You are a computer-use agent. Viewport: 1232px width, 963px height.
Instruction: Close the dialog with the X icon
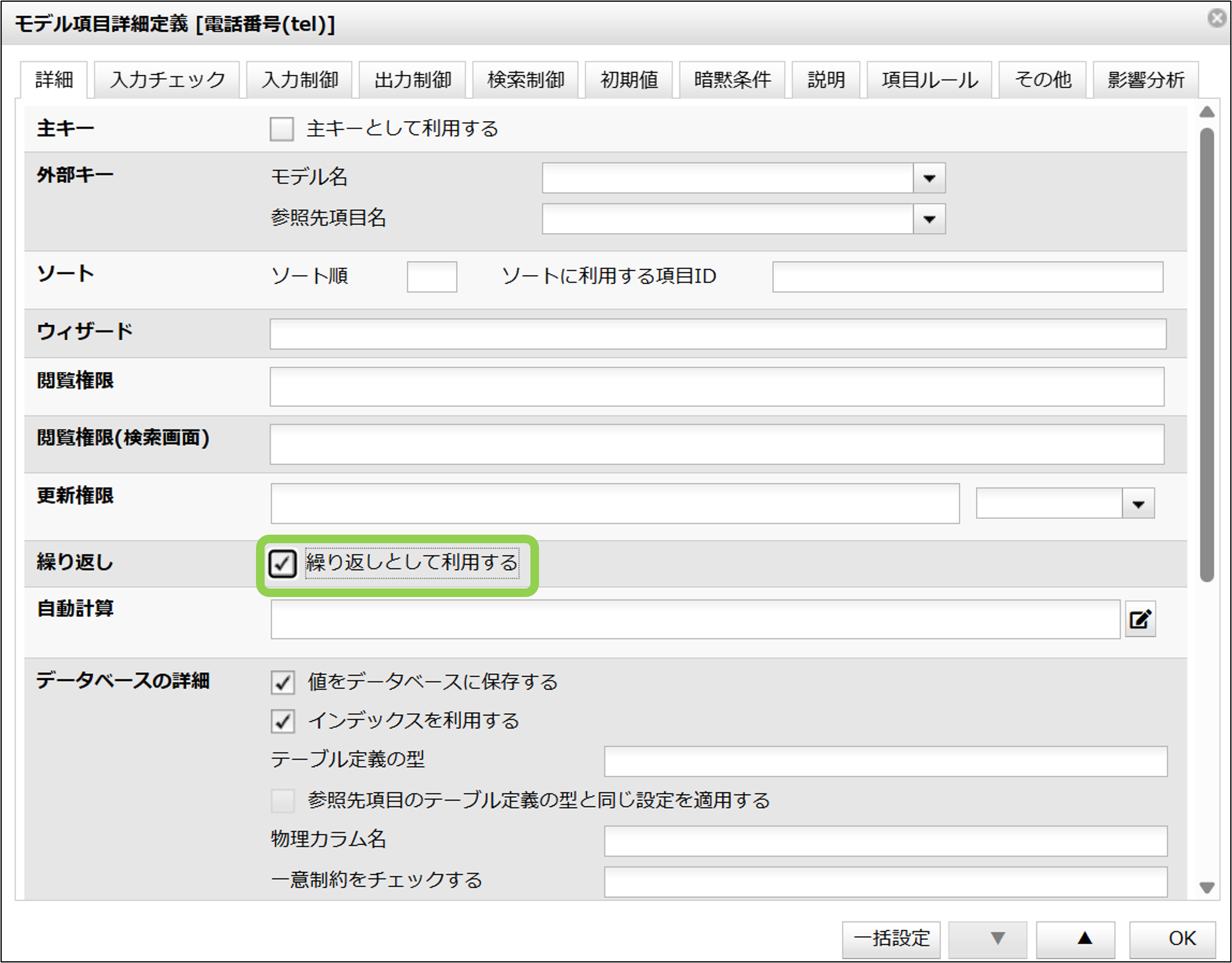1216,18
